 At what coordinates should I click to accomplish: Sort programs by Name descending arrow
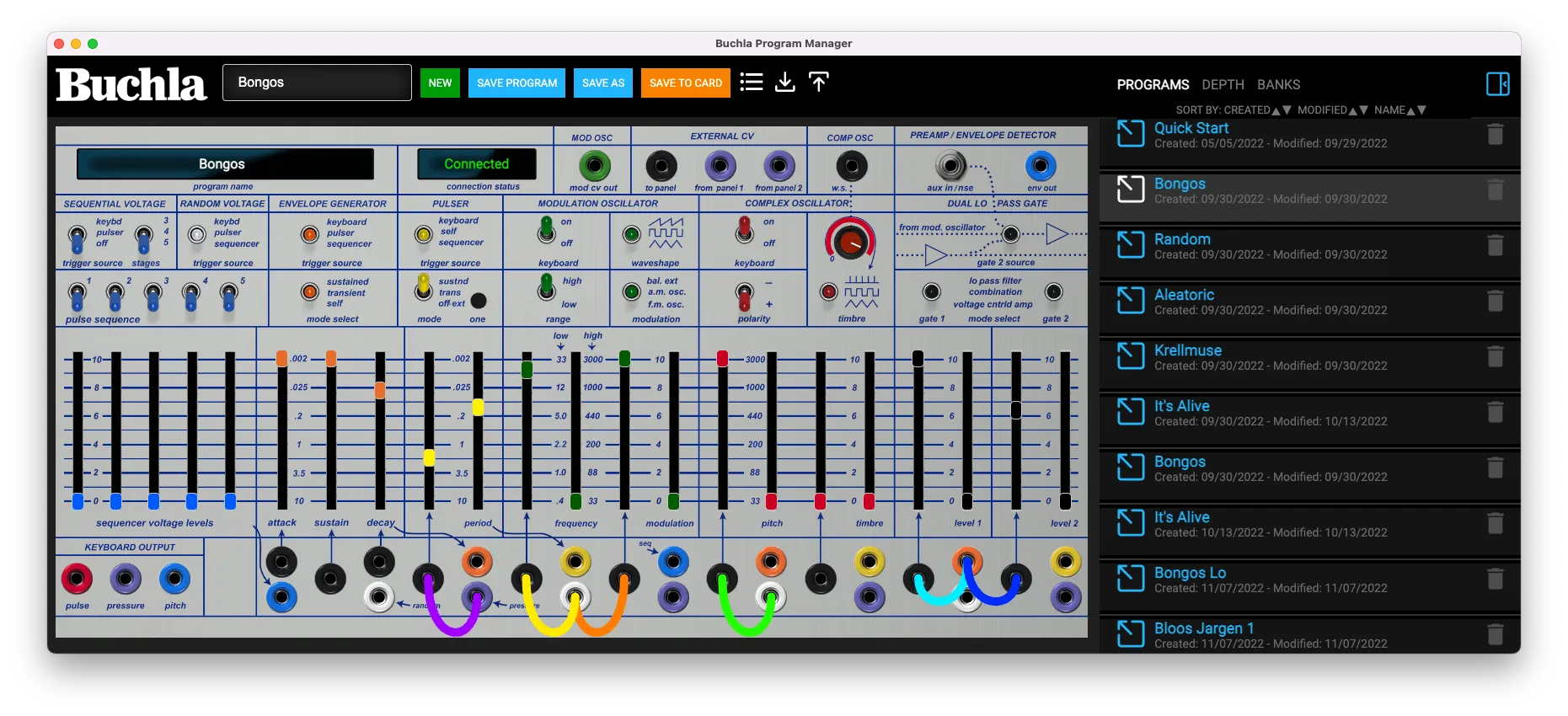[1422, 110]
